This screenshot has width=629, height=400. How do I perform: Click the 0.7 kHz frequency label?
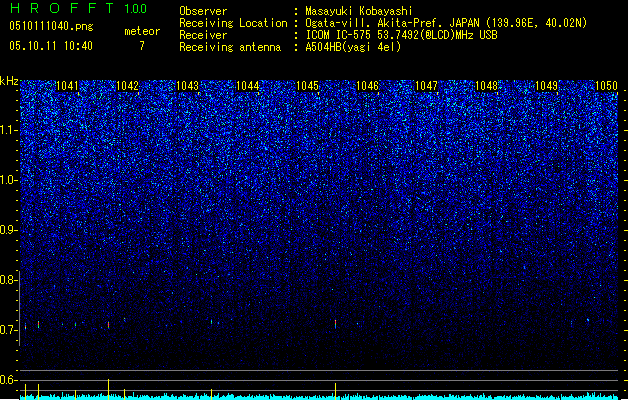pos(8,330)
